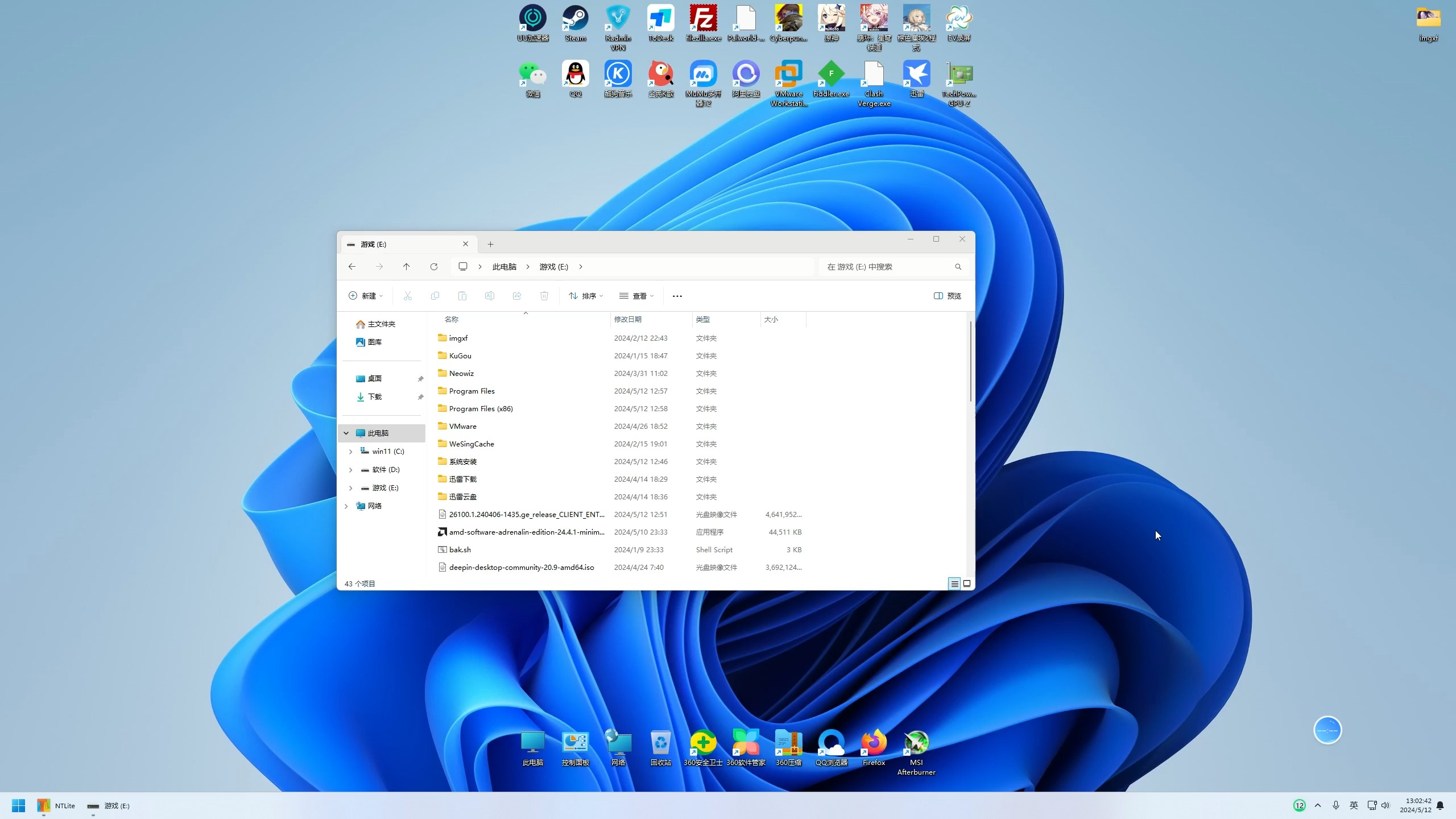Refresh the Explorer folder view
1456x819 pixels.
pos(434,267)
